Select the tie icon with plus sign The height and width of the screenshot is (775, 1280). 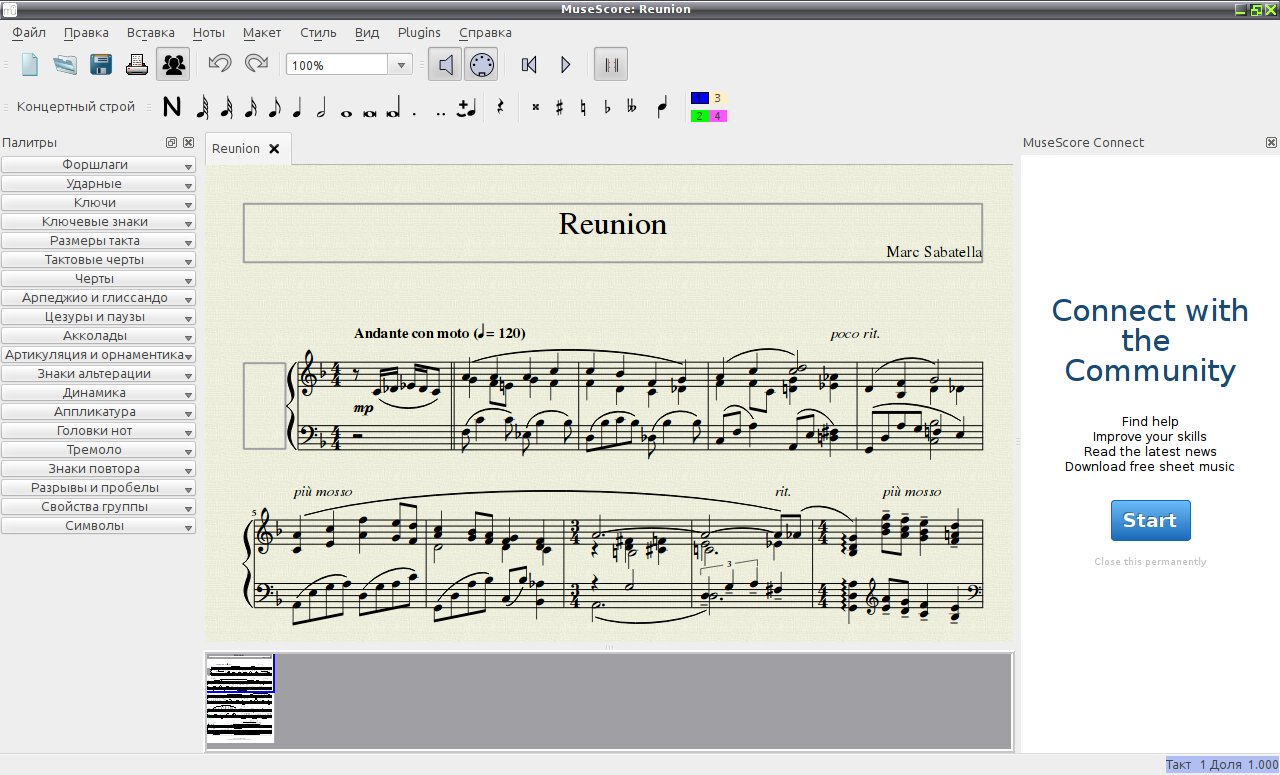465,108
